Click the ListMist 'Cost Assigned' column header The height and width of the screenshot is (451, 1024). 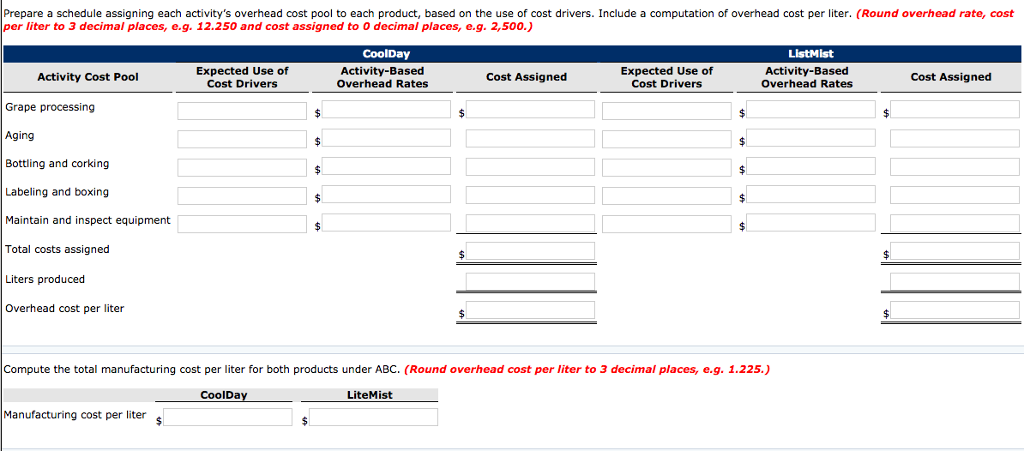tap(951, 77)
